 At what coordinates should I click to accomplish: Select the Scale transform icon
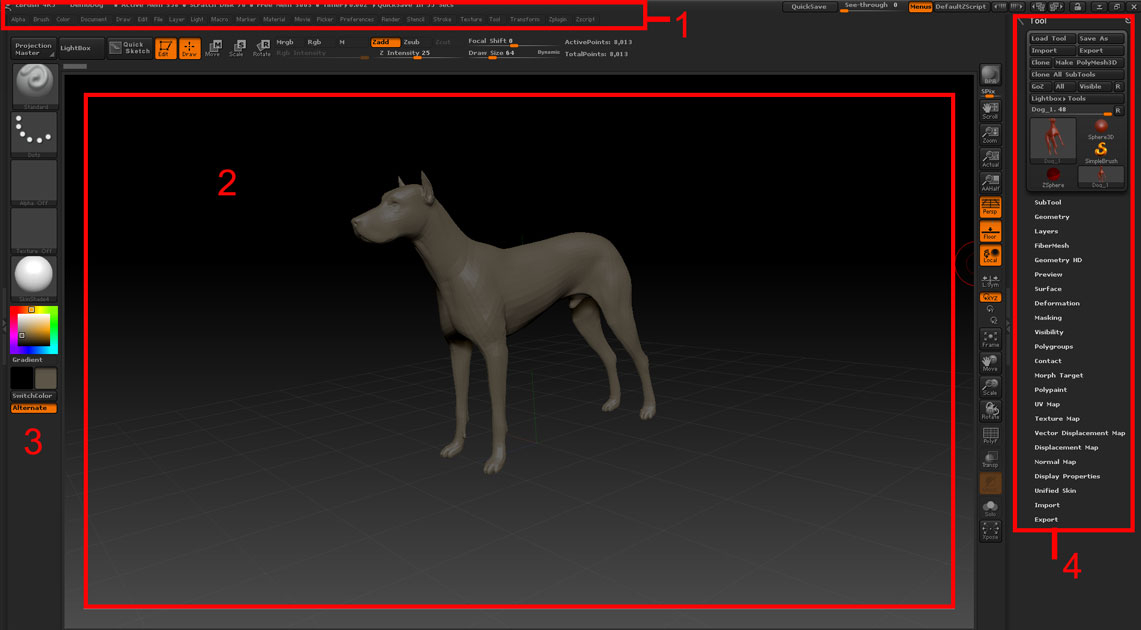coord(236,49)
